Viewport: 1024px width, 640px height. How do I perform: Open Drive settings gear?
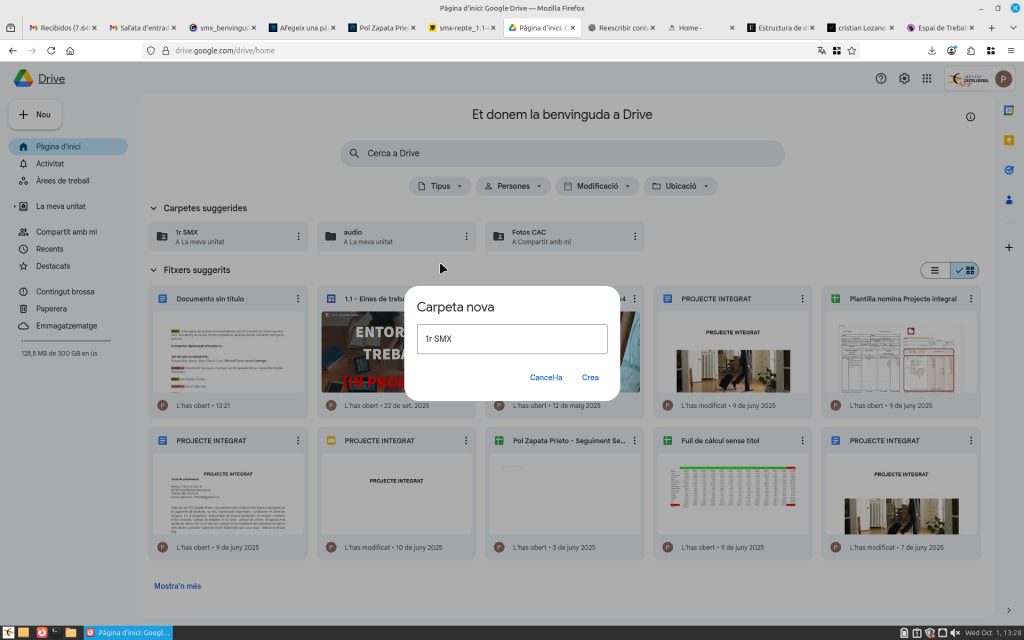[x=904, y=79]
